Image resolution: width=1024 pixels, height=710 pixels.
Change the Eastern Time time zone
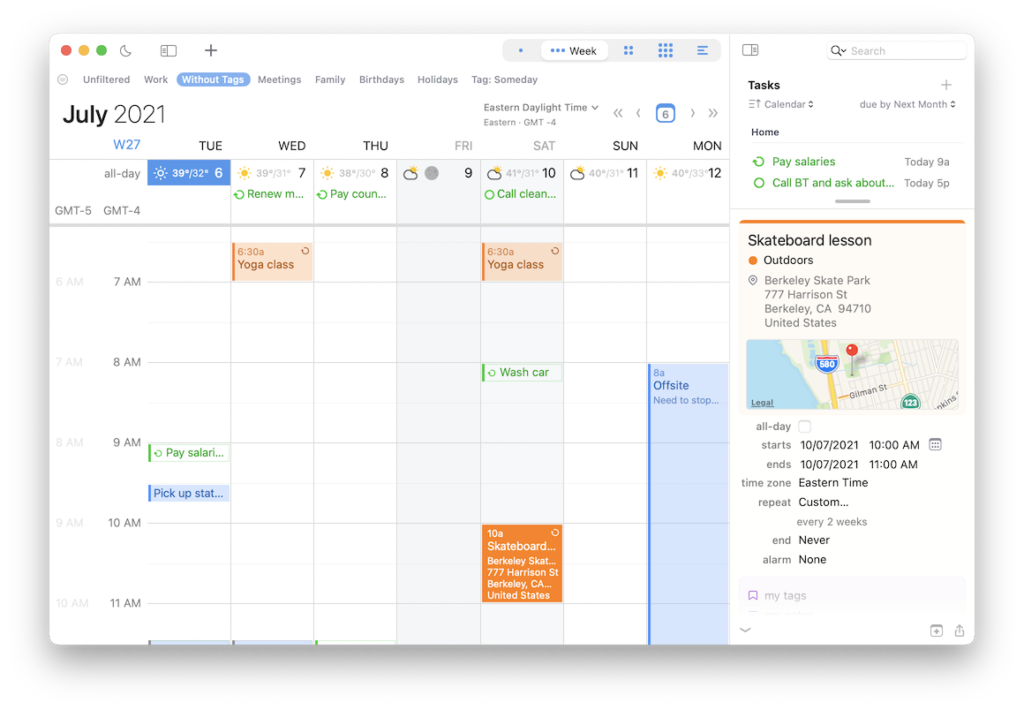tap(833, 483)
